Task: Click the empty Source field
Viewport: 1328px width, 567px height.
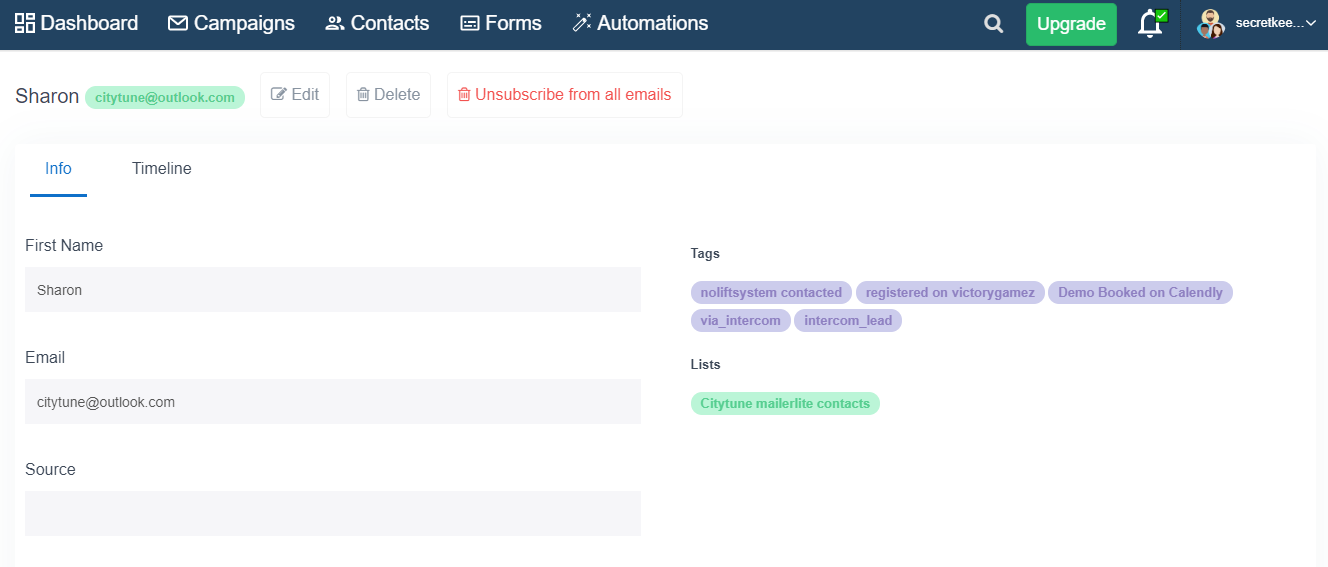Action: tap(333, 513)
